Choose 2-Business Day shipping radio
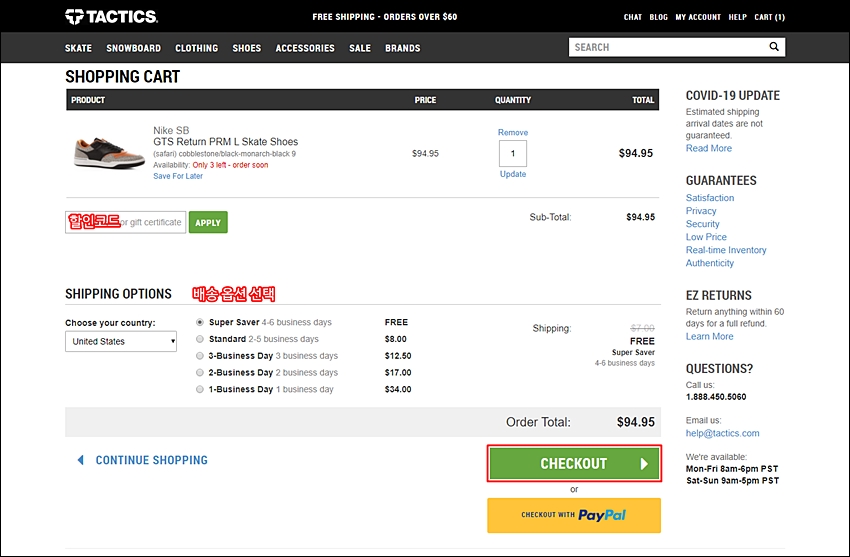 200,373
